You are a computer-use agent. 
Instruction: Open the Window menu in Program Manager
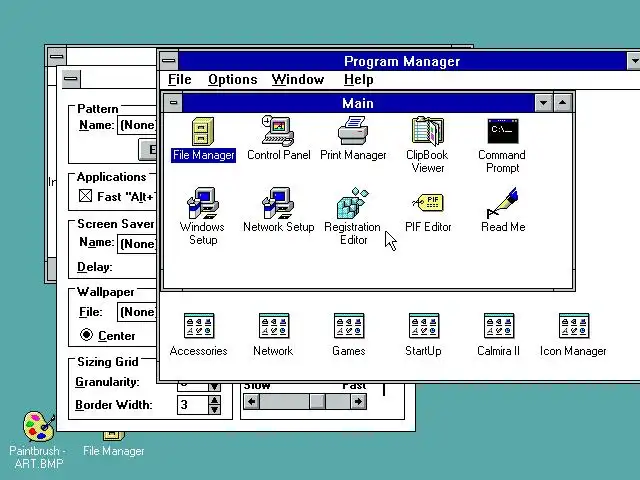coord(298,80)
